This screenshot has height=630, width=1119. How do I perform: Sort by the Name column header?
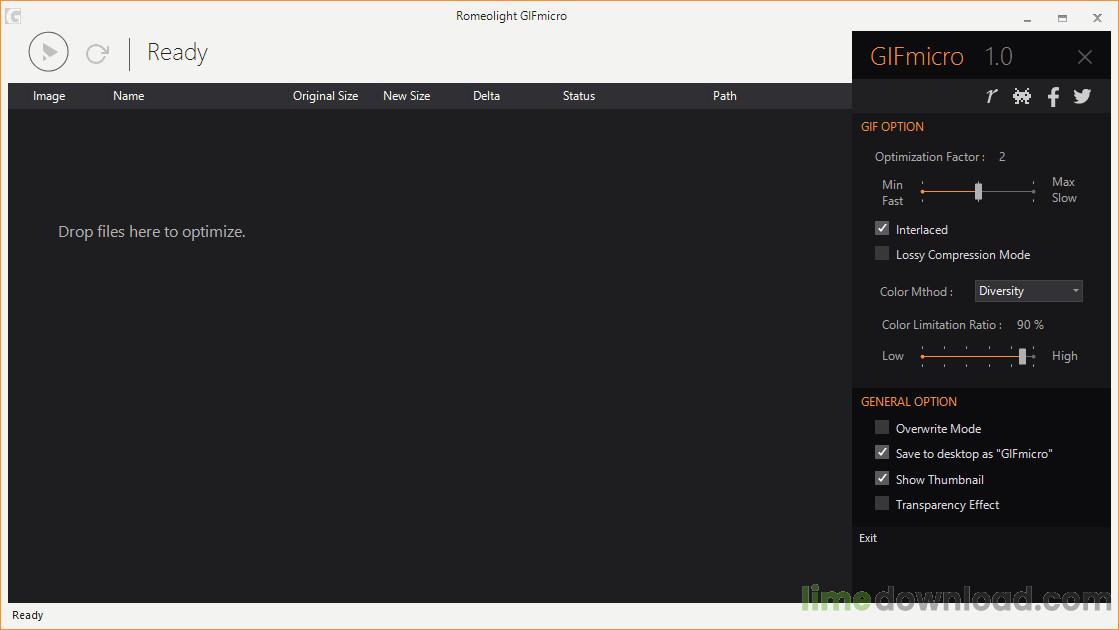128,96
